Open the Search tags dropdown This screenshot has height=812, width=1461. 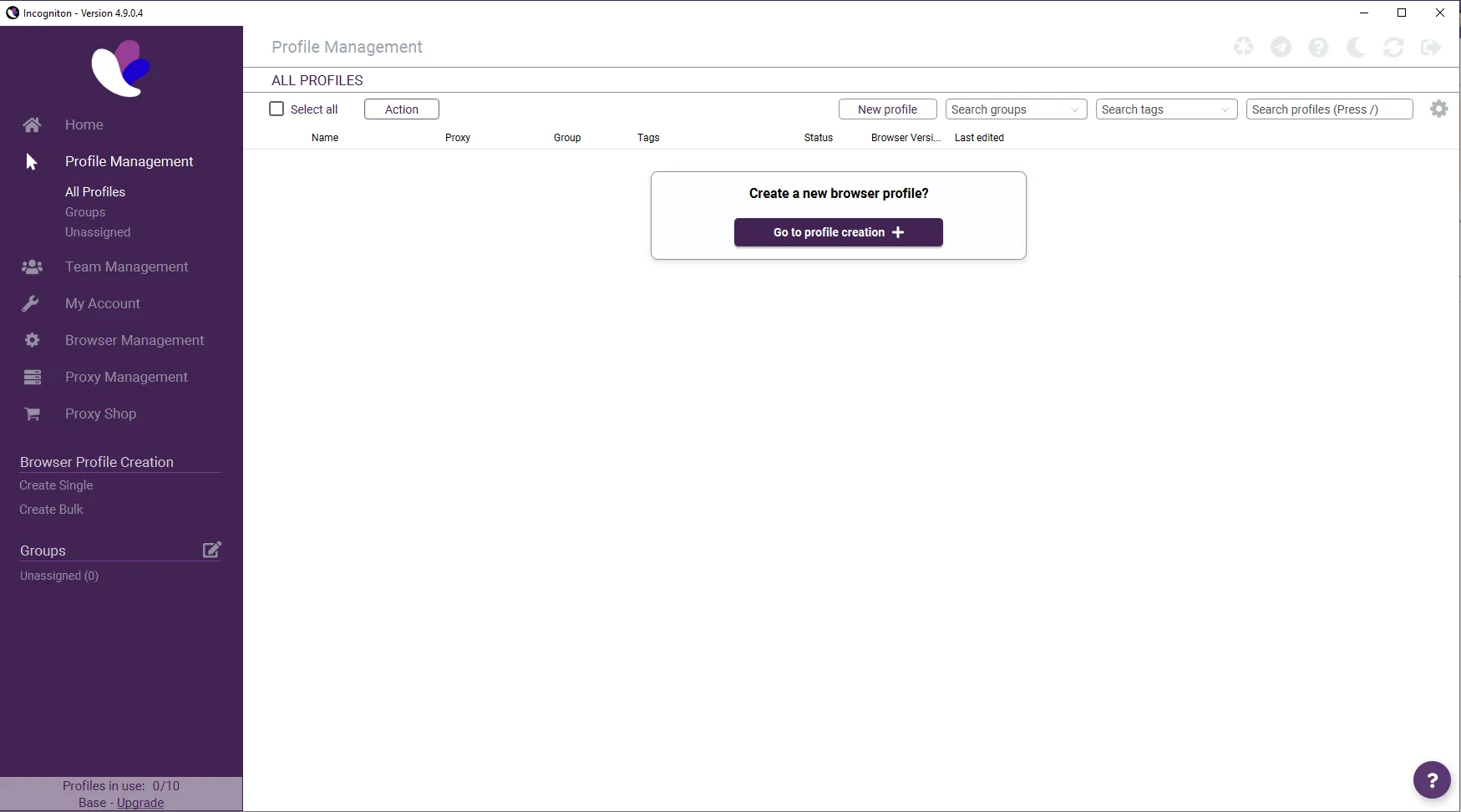point(1166,109)
